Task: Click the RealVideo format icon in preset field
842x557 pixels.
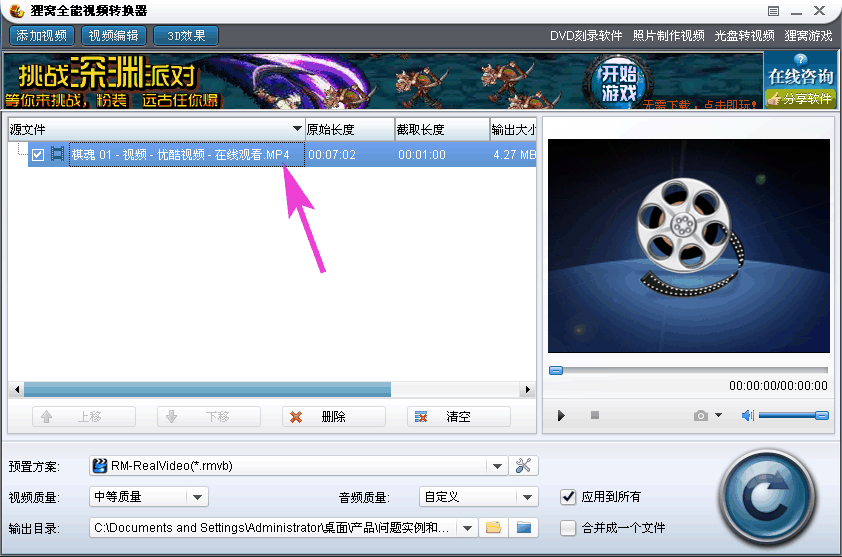Action: coord(99,466)
